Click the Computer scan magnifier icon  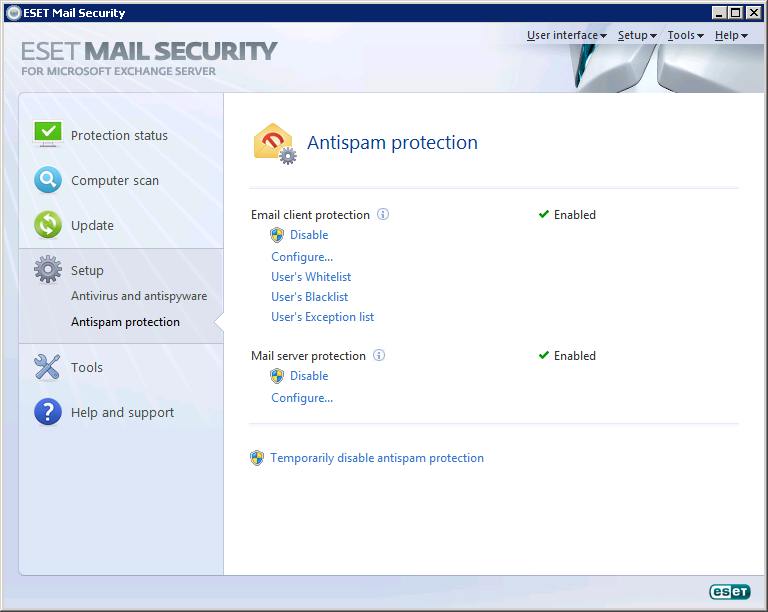(48, 180)
